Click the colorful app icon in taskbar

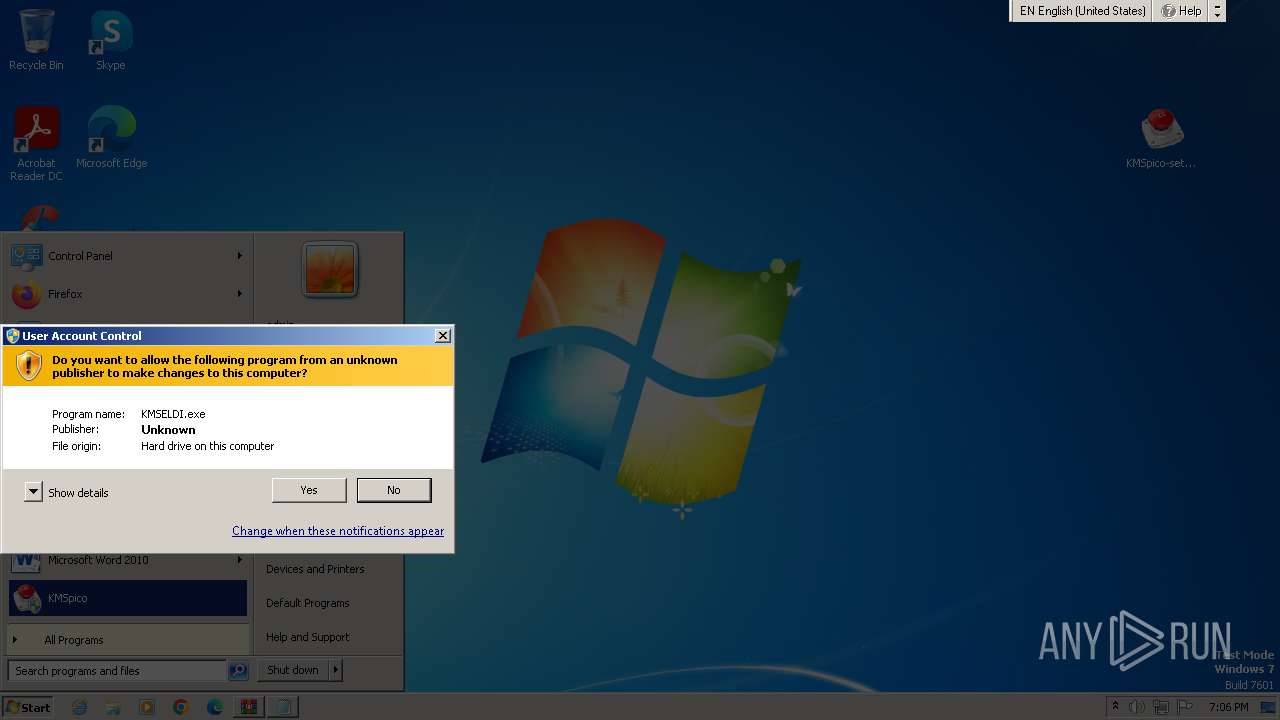[x=249, y=707]
